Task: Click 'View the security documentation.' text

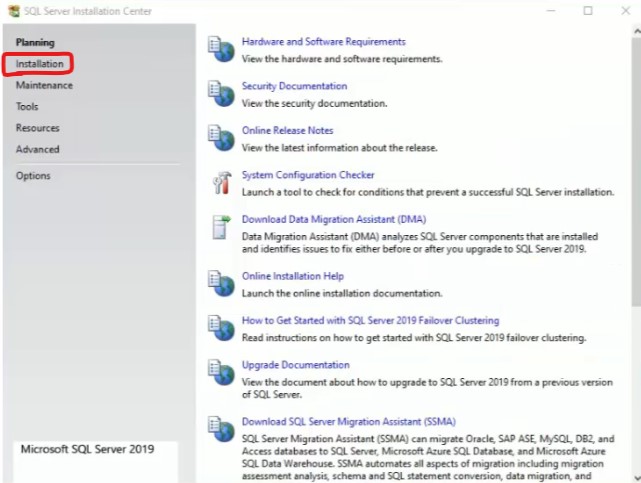Action: [314, 103]
